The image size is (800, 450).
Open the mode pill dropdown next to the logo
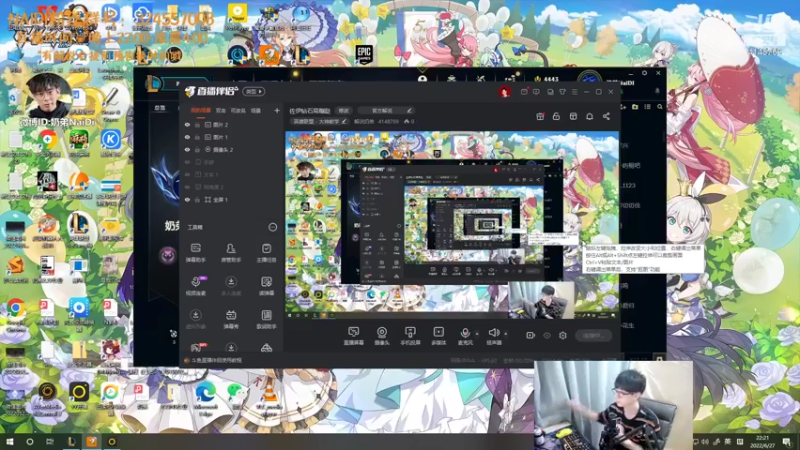click(254, 91)
